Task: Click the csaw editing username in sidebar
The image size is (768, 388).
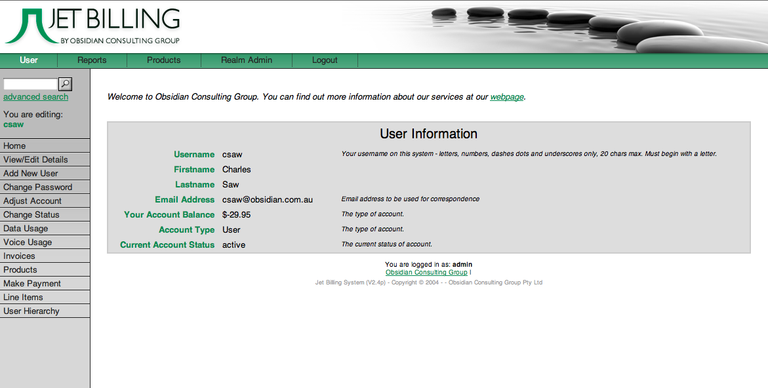Action: pyautogui.click(x=13, y=124)
